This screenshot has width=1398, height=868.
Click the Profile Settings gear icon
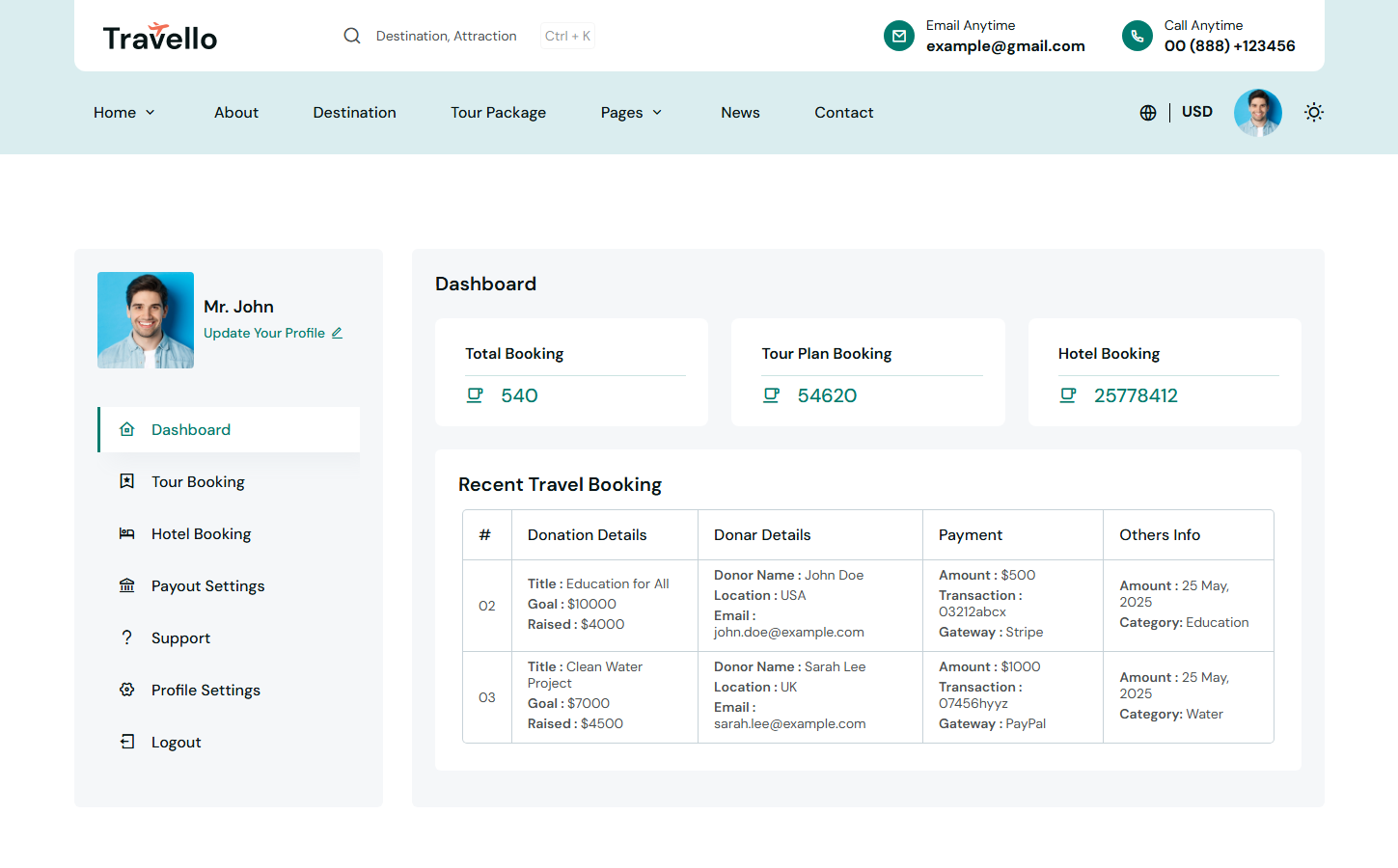[126, 690]
